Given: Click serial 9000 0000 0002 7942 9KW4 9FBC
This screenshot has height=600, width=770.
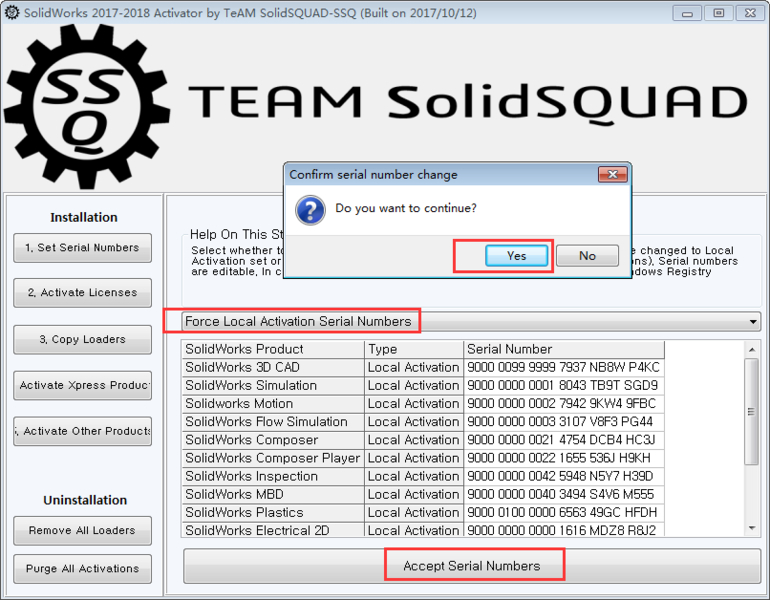Looking at the screenshot, I should click(564, 404).
